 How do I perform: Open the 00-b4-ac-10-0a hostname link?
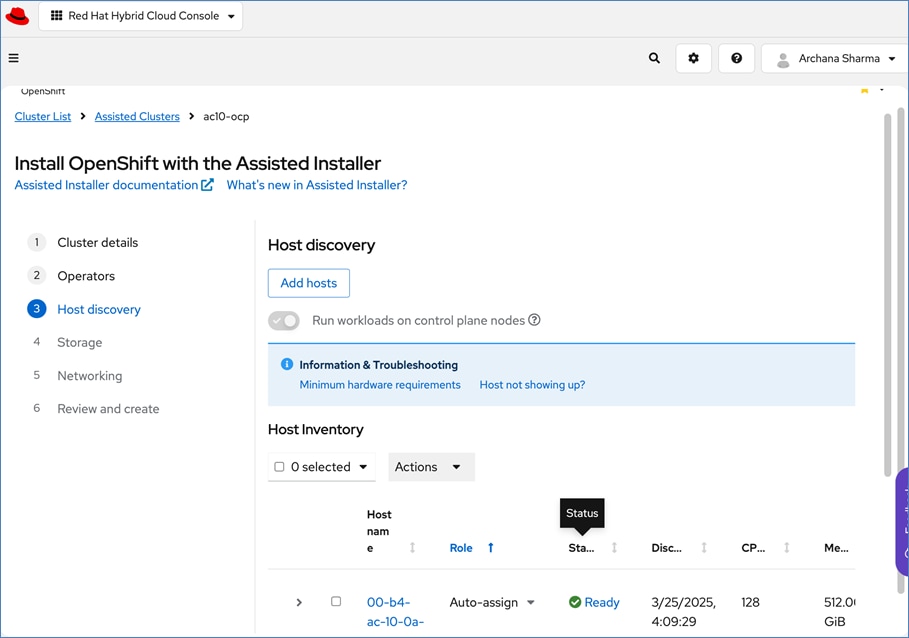pyautogui.click(x=395, y=612)
